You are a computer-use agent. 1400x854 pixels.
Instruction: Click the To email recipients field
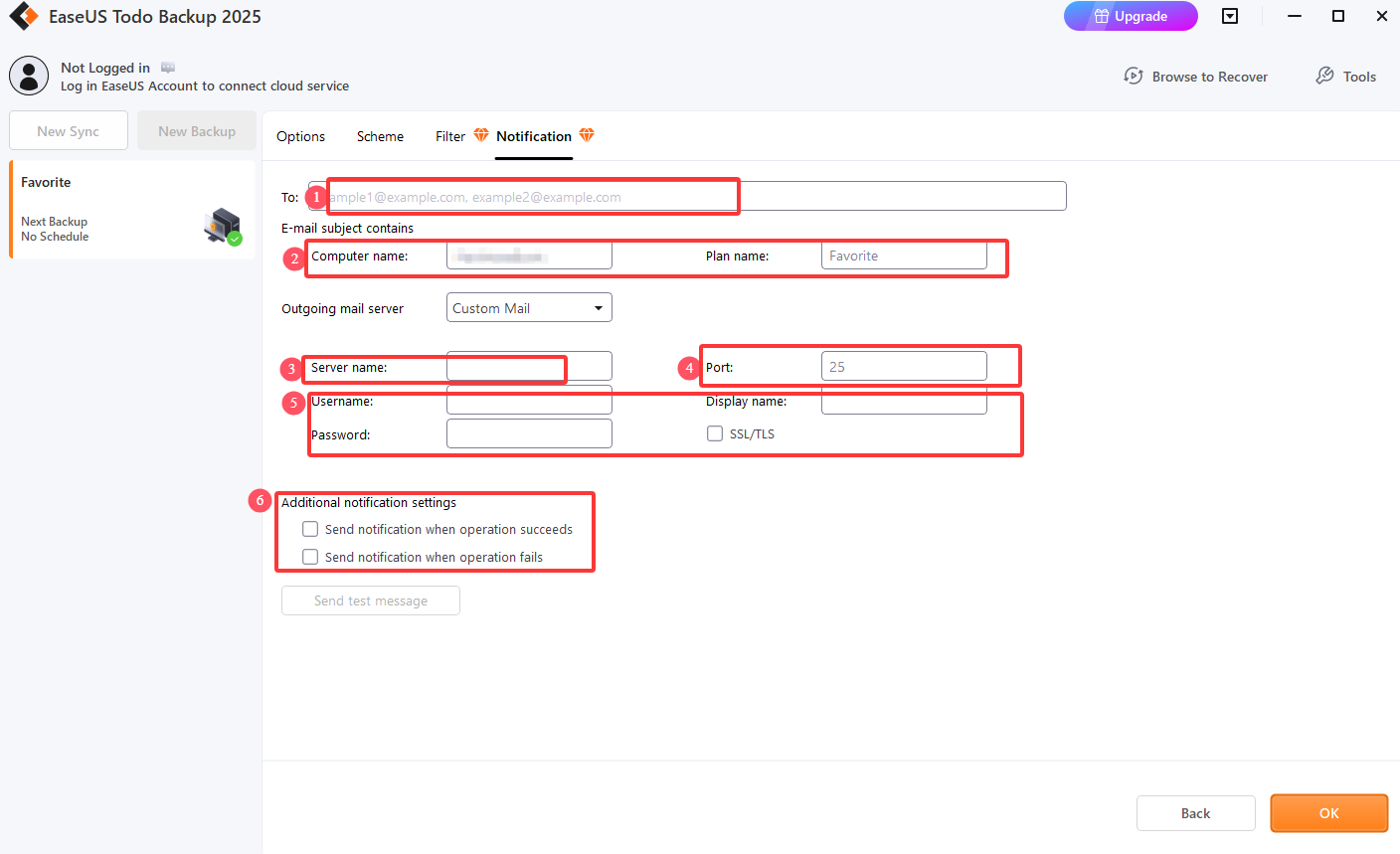(x=687, y=196)
